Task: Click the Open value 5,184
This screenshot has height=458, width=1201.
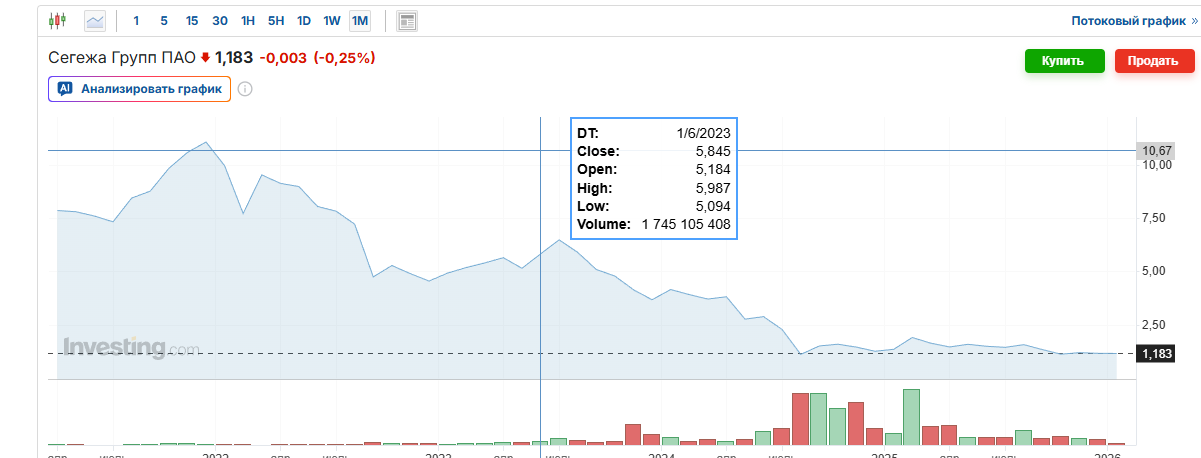Action: coord(713,169)
